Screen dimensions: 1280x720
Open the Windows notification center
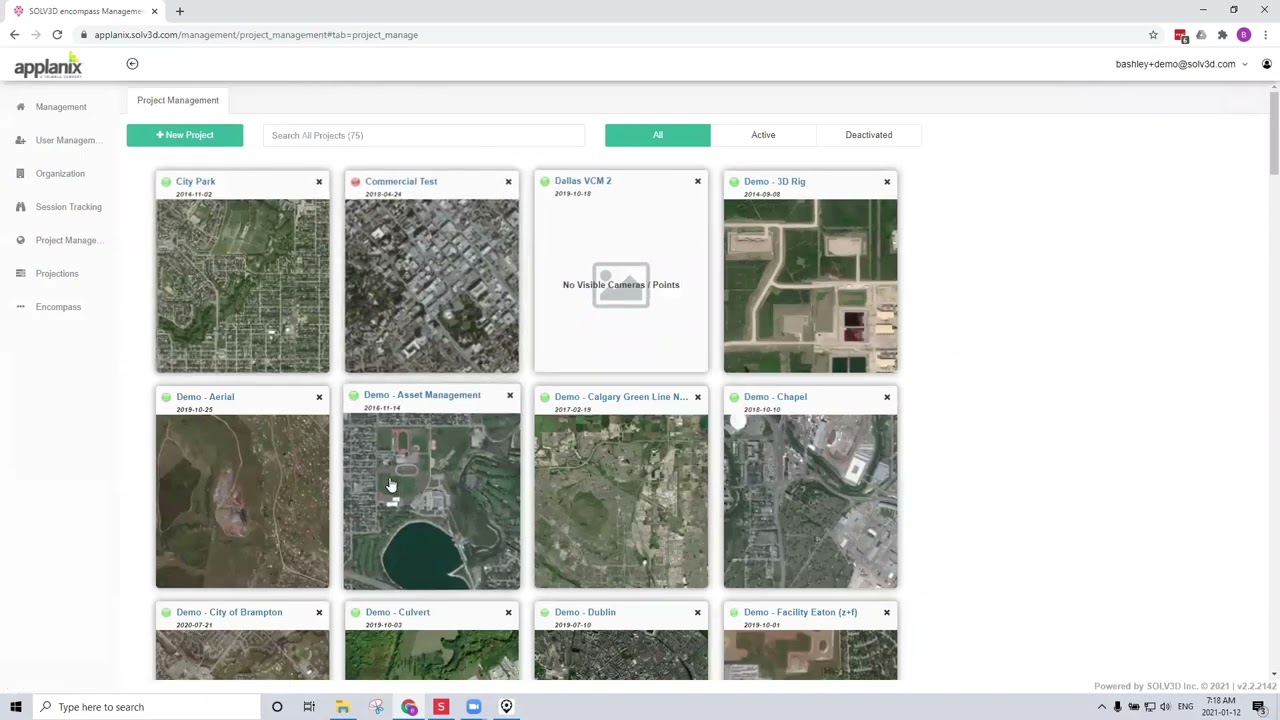(1258, 707)
